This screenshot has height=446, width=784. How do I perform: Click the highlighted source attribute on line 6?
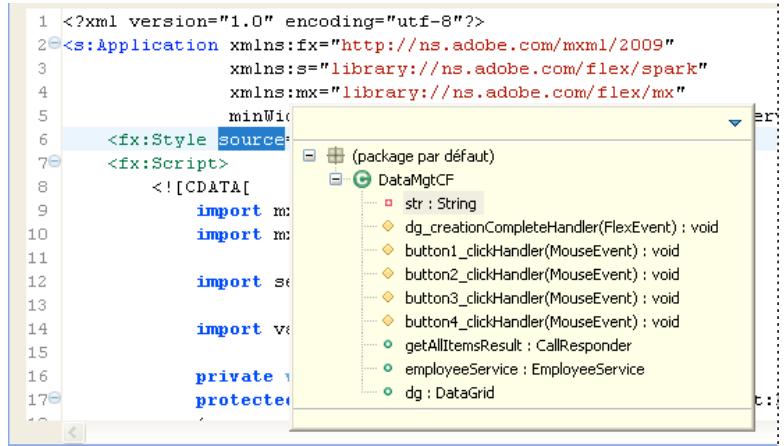point(251,140)
